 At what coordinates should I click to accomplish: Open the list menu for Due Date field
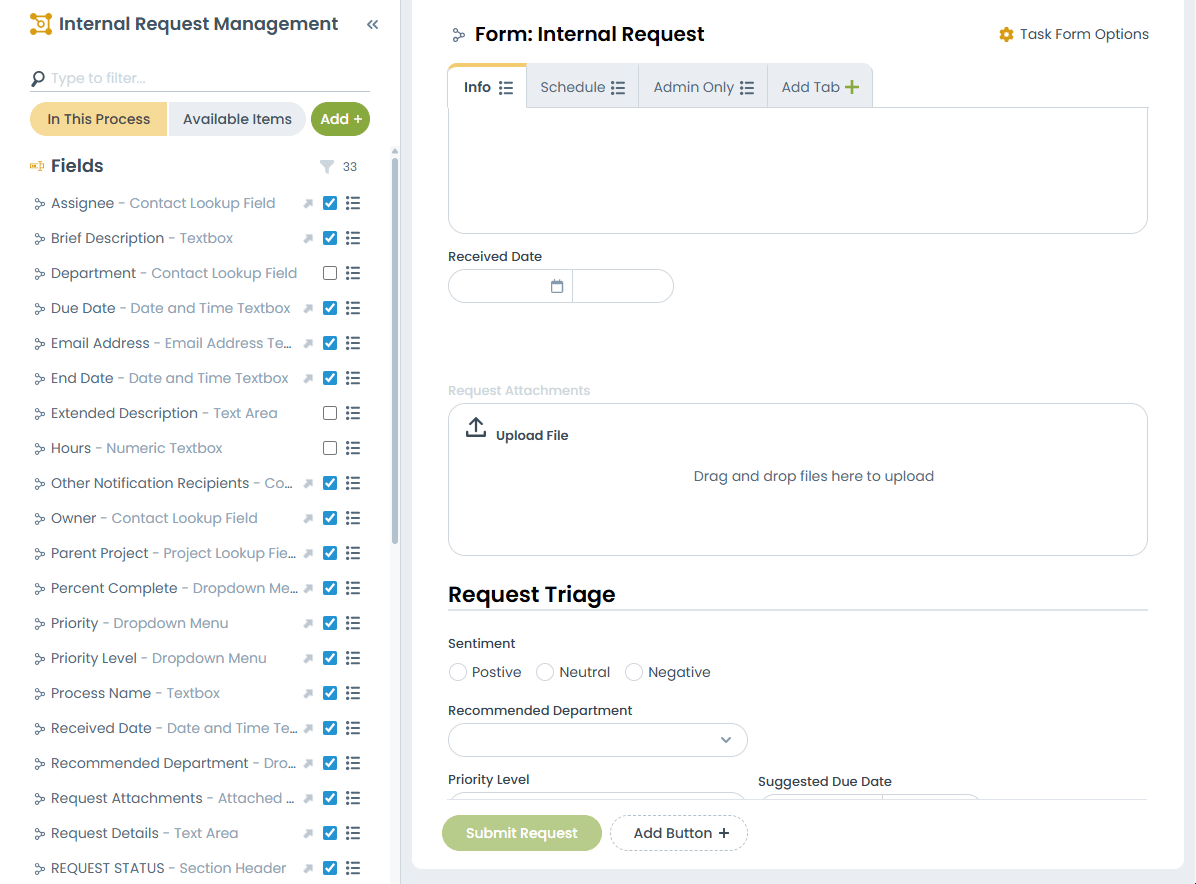pos(352,308)
